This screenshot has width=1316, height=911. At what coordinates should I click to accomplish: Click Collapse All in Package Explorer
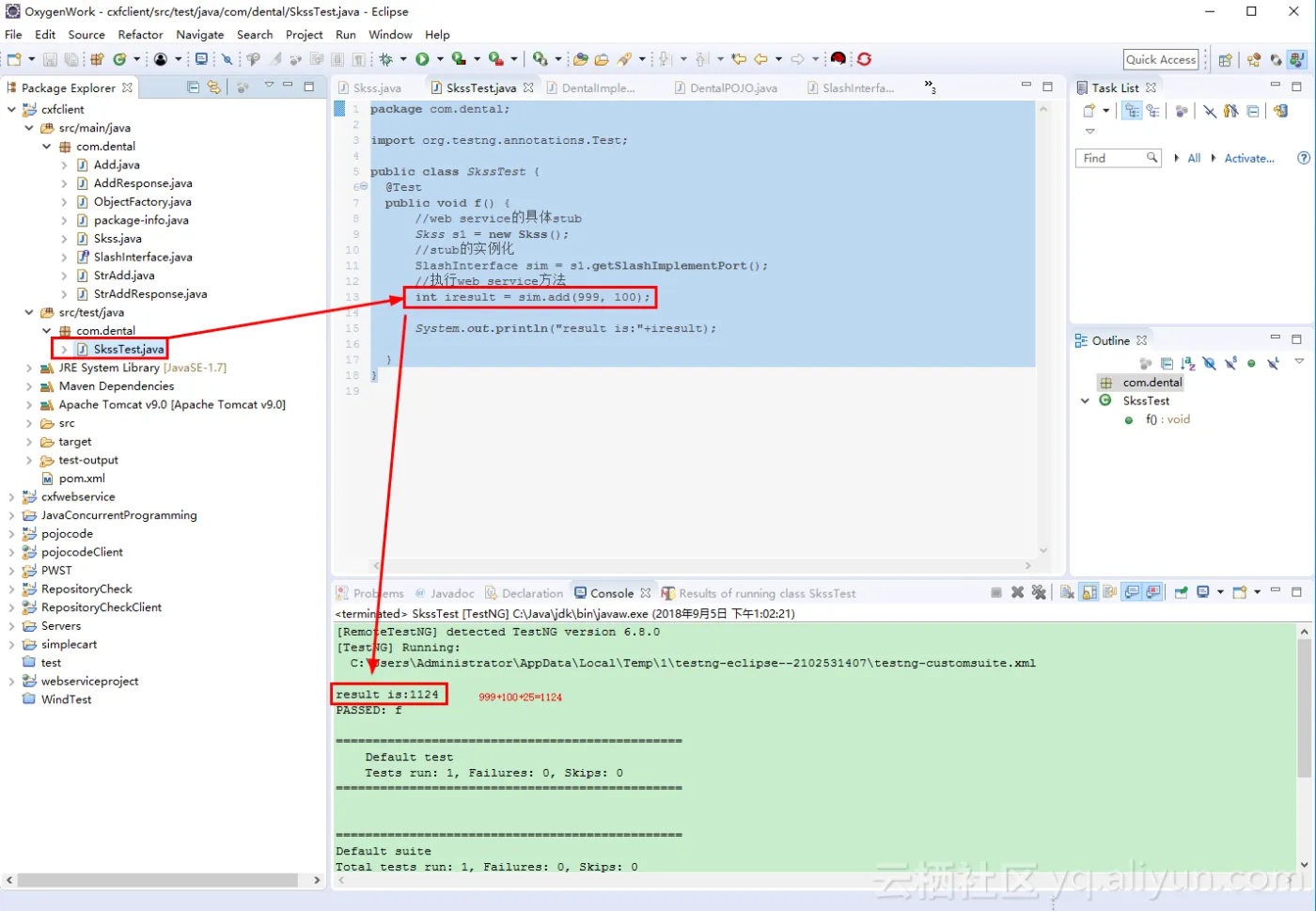click(193, 87)
